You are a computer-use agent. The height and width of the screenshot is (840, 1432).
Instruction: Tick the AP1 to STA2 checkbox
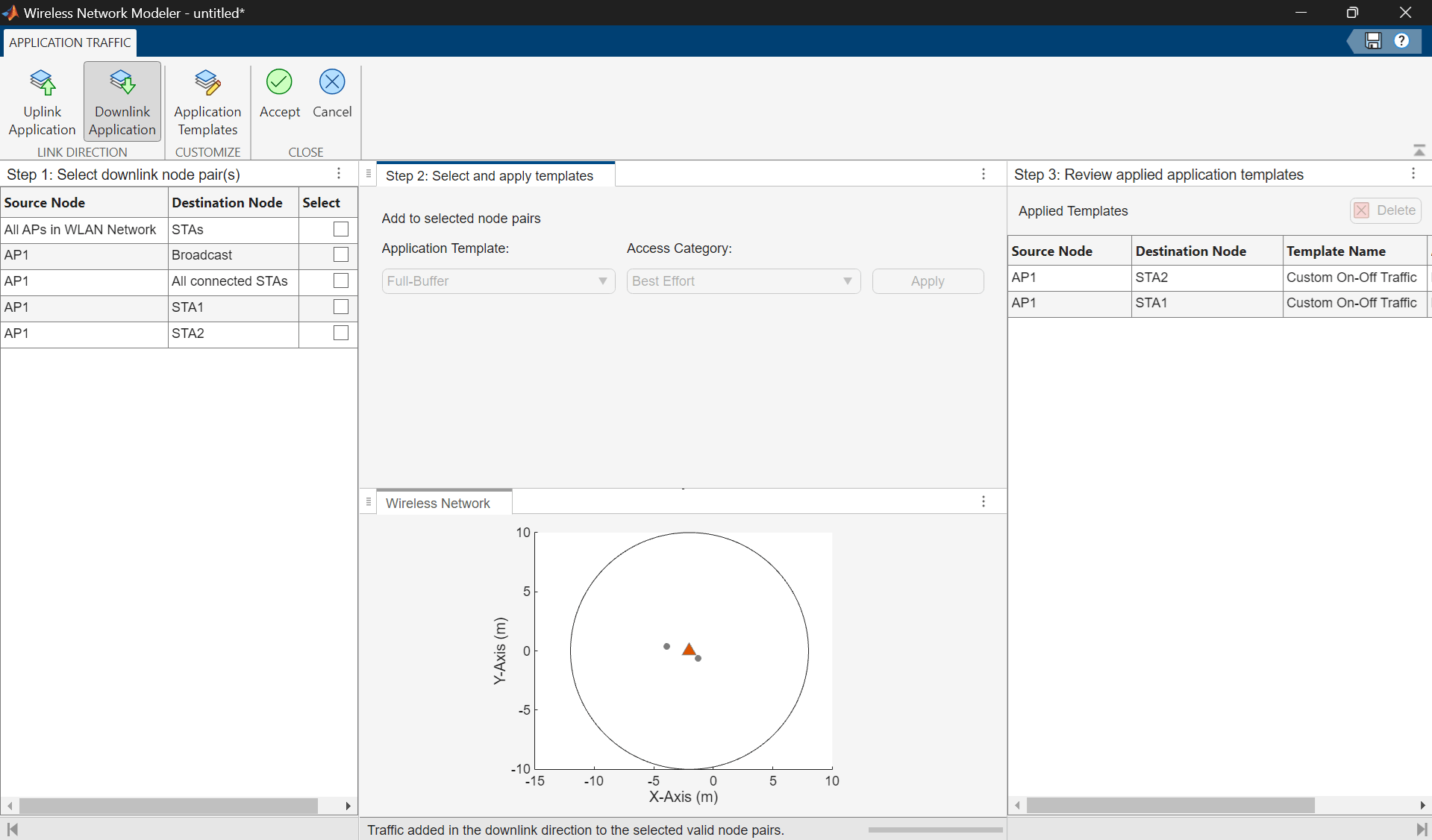point(341,333)
